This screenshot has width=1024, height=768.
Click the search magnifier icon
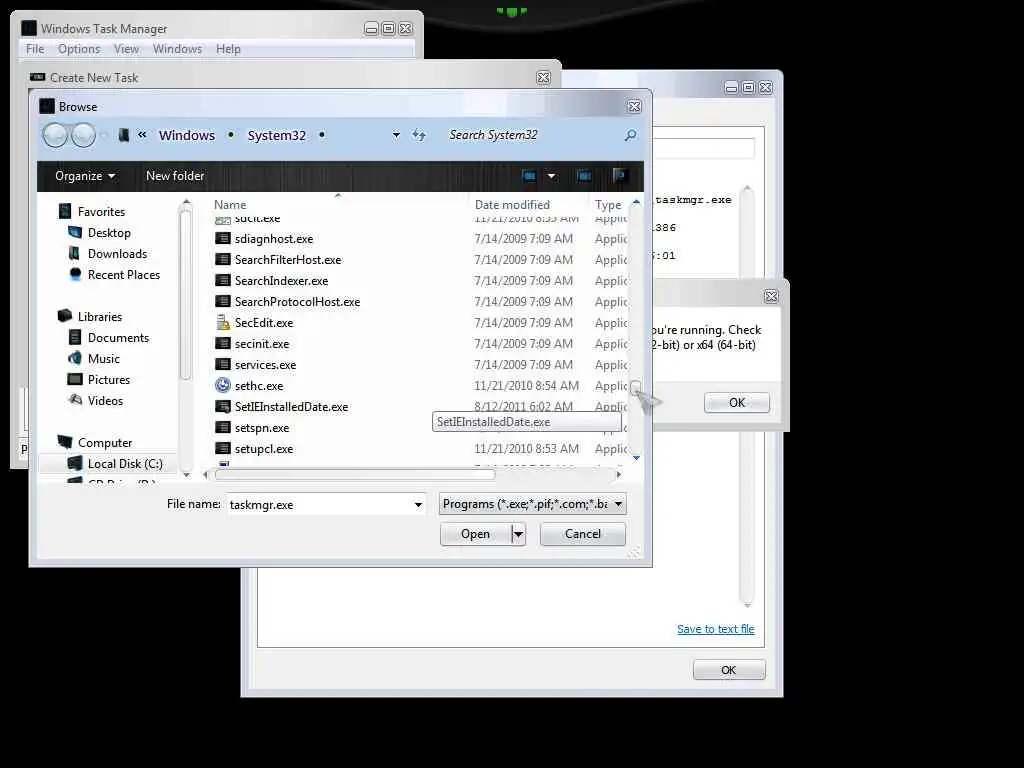coord(630,135)
